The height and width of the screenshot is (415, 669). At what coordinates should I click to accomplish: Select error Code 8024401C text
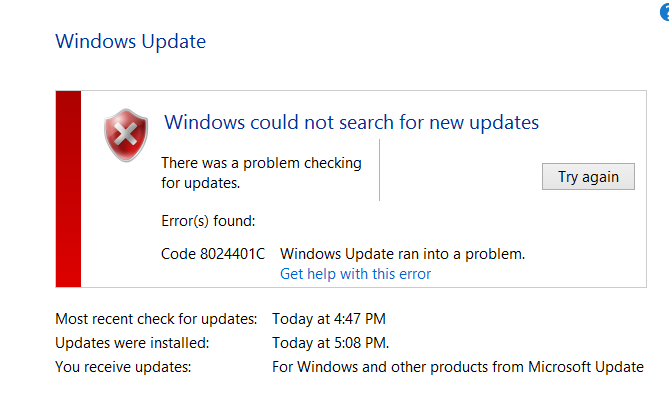[213, 254]
